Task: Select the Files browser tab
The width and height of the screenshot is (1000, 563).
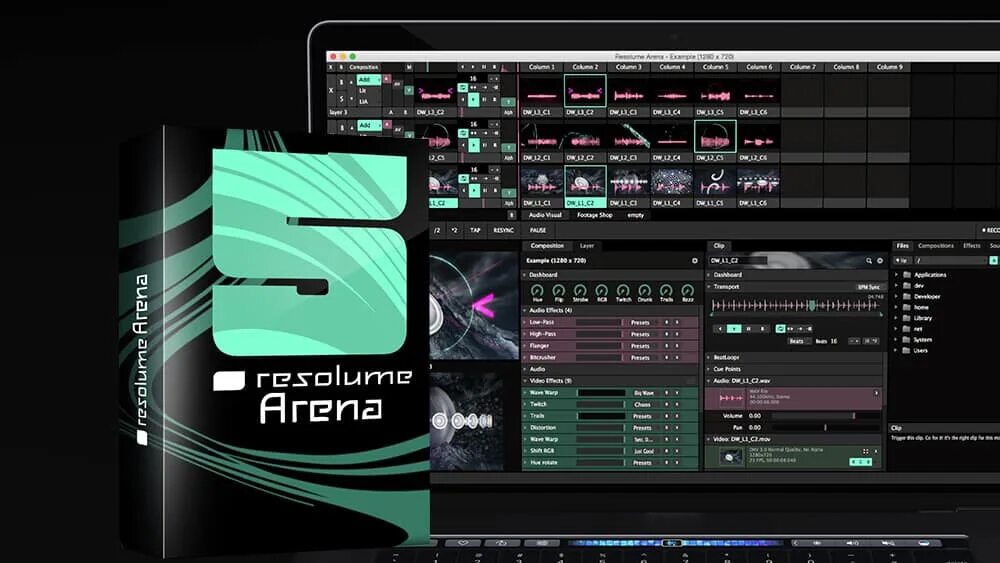Action: [x=902, y=246]
